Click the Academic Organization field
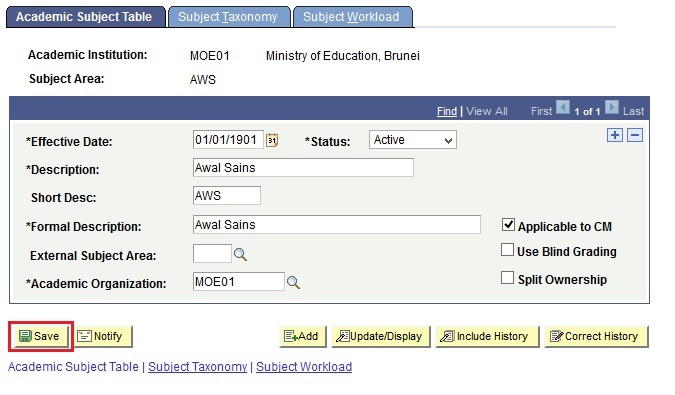 (x=239, y=281)
